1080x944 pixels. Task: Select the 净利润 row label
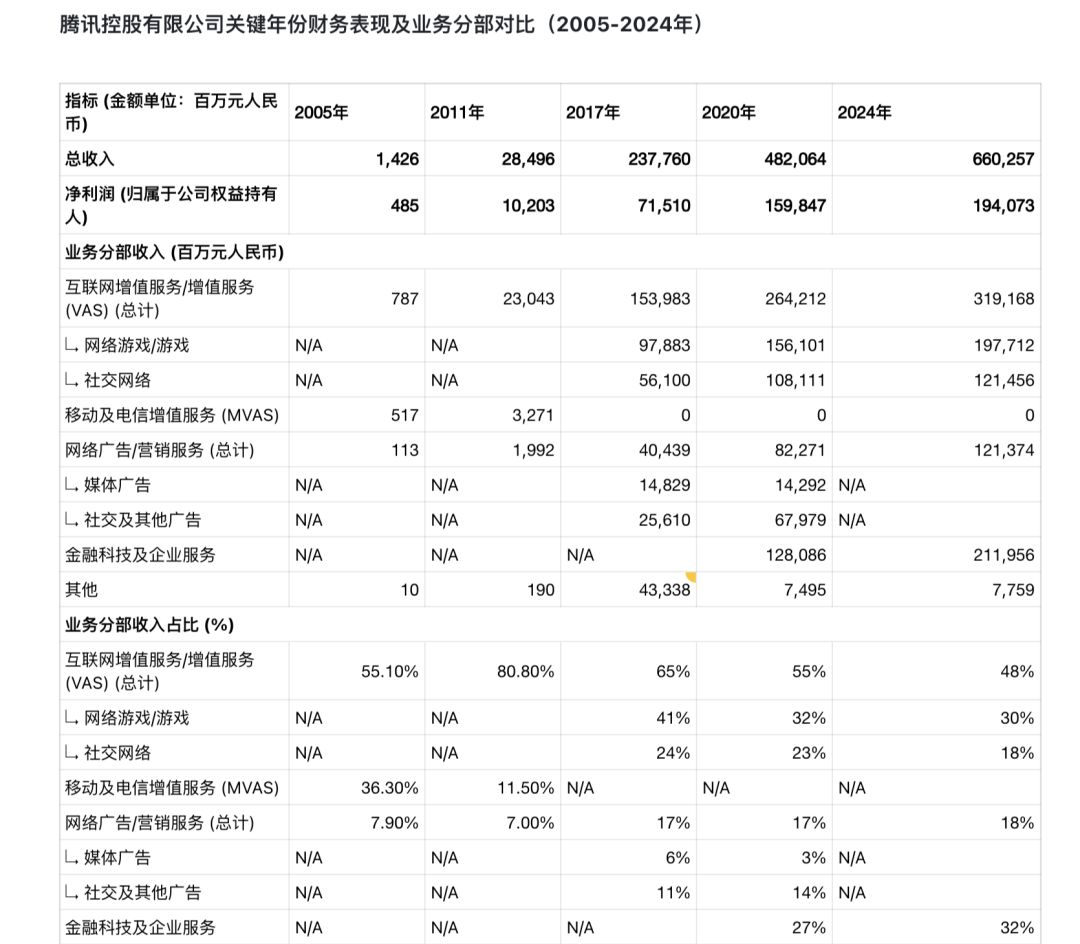[x=171, y=205]
